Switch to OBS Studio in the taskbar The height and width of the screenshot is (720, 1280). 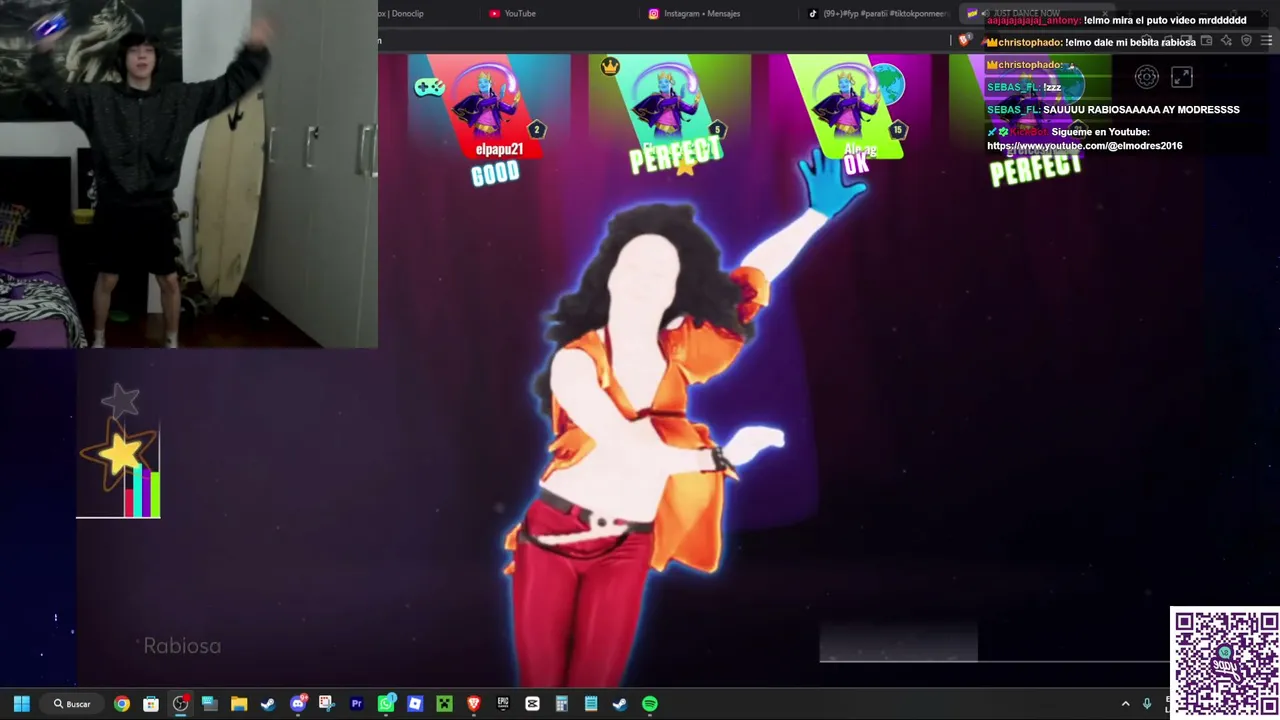180,704
